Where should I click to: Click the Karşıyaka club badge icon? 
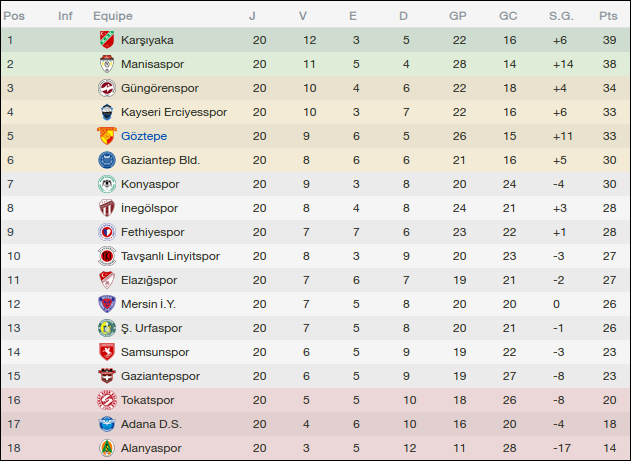[106, 40]
